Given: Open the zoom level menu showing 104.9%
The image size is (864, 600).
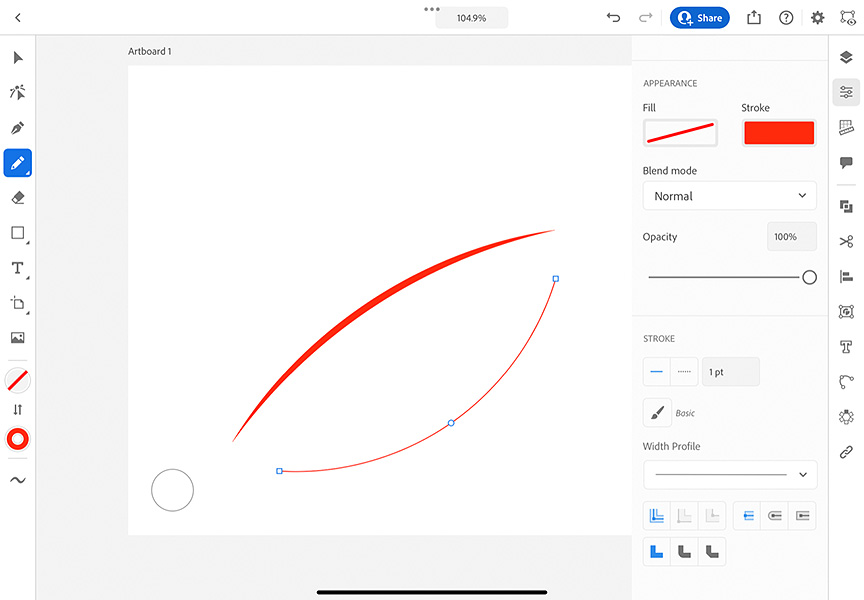Looking at the screenshot, I should coord(470,17).
